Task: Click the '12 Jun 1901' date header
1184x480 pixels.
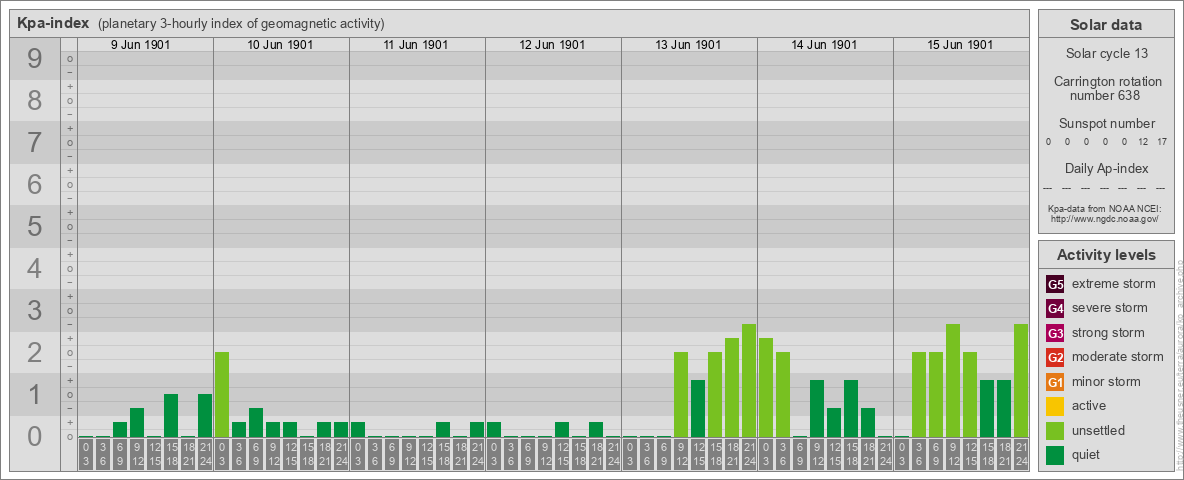Action: (x=552, y=45)
